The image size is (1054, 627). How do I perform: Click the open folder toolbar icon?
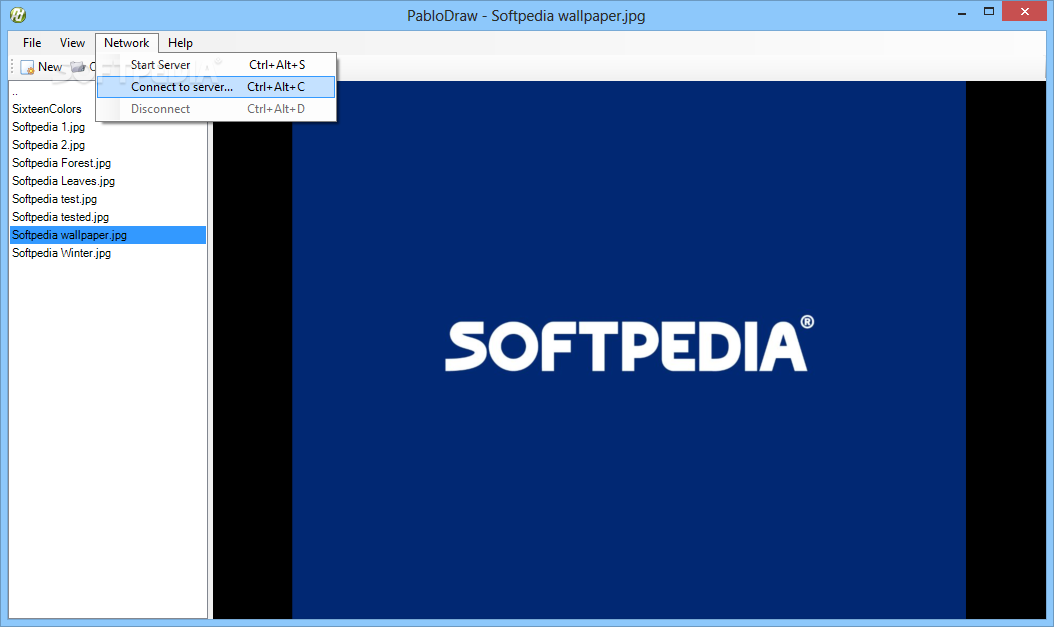[x=79, y=67]
